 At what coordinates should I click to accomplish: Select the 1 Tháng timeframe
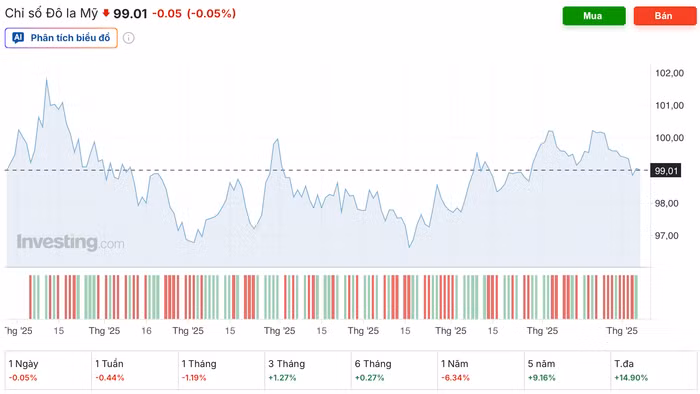point(221,370)
